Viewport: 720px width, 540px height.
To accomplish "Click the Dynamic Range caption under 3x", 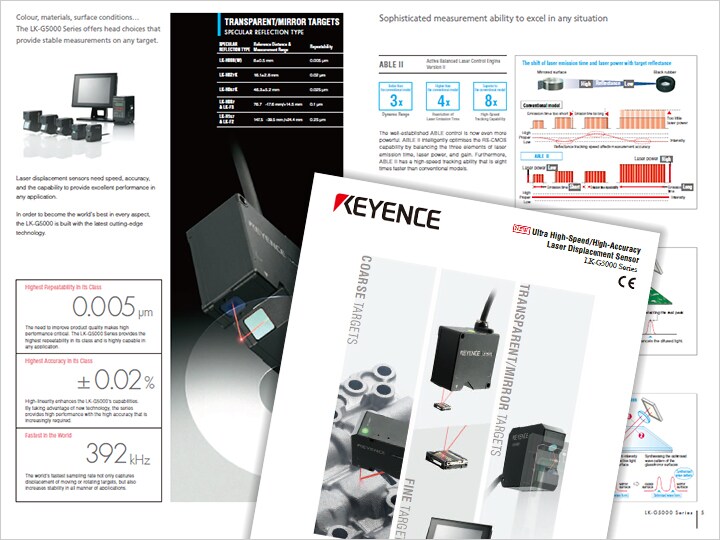I will click(395, 114).
